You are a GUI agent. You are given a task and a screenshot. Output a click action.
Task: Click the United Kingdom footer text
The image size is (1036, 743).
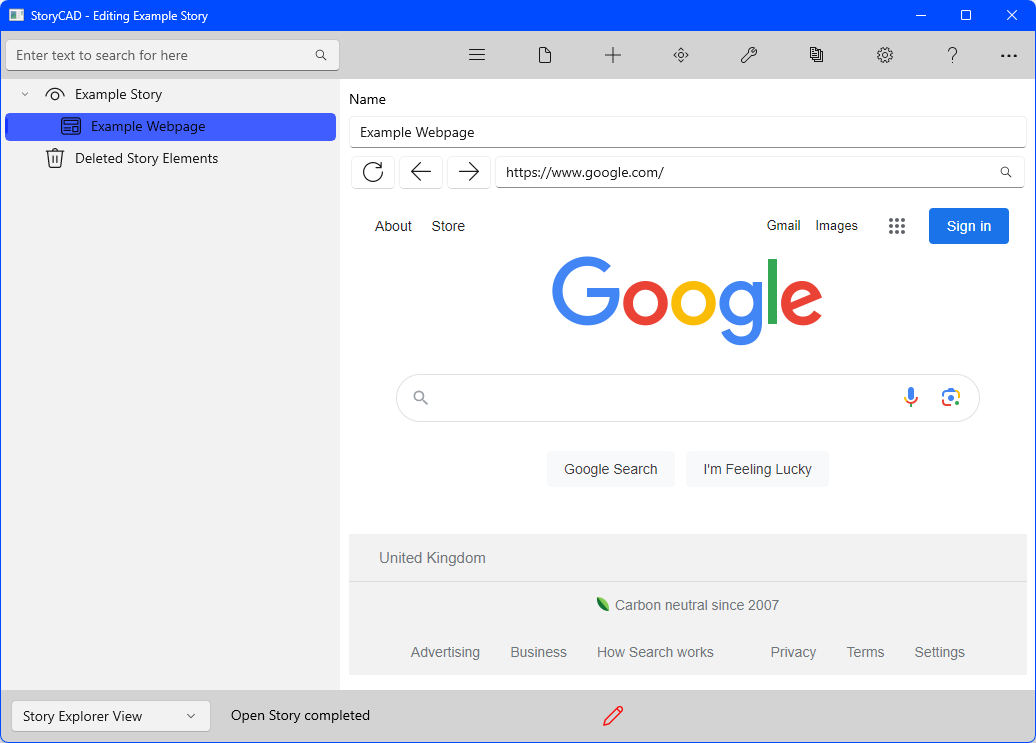pos(432,558)
